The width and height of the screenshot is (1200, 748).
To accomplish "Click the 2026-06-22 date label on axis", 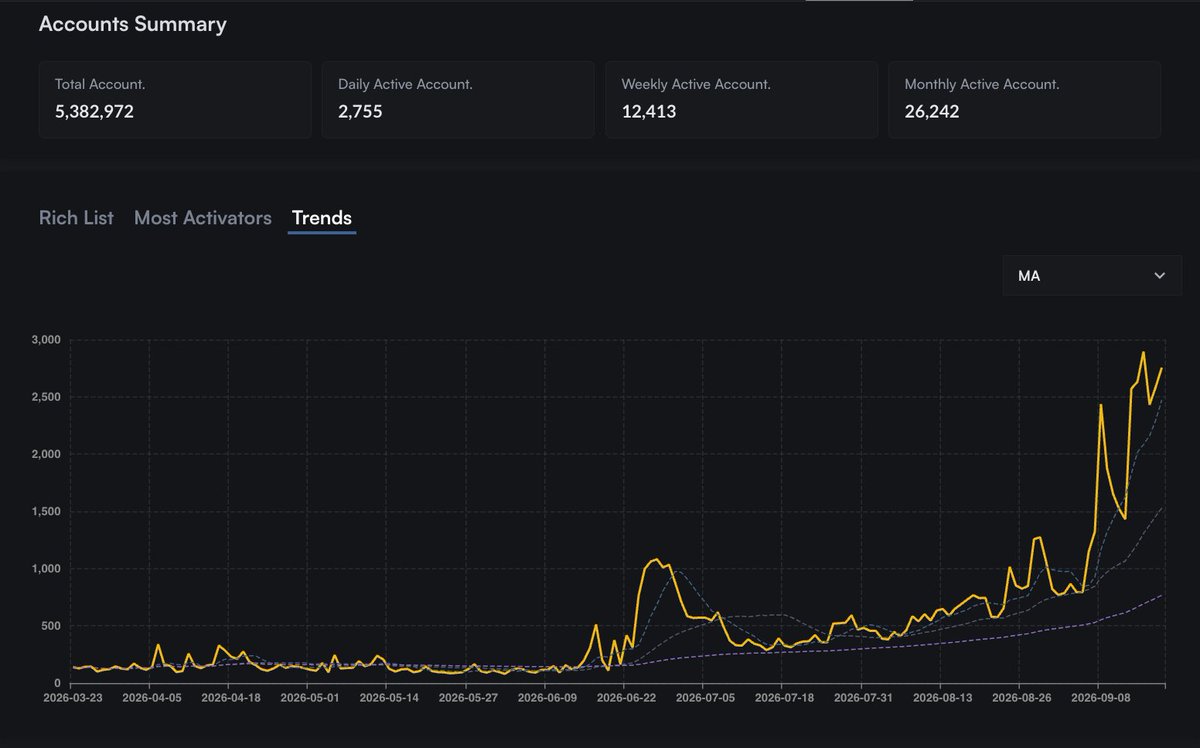I will point(626,698).
